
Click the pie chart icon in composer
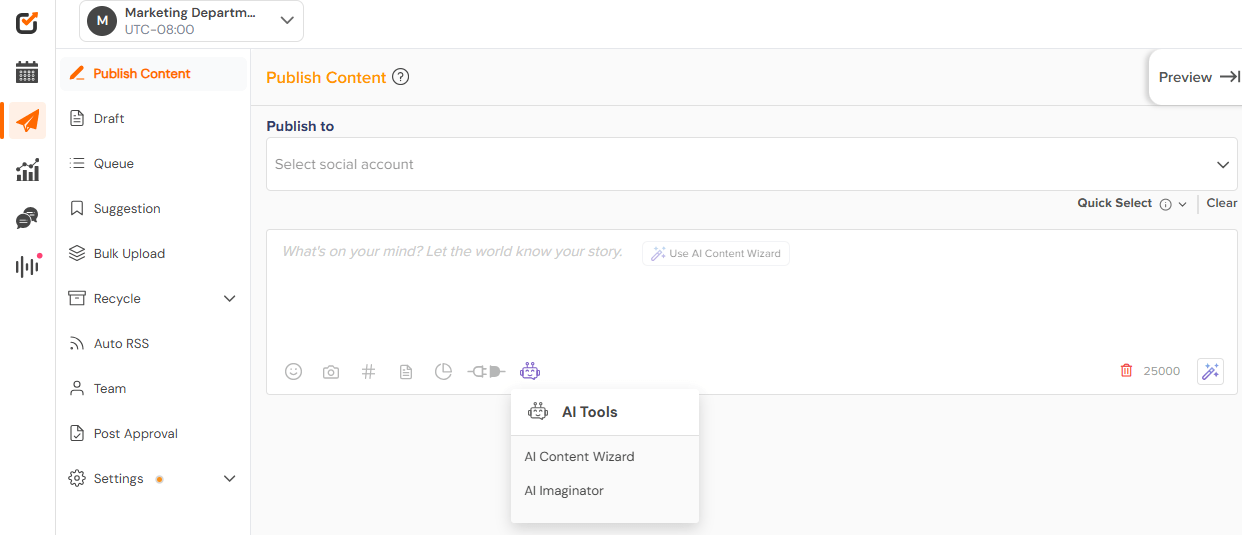[x=444, y=371]
